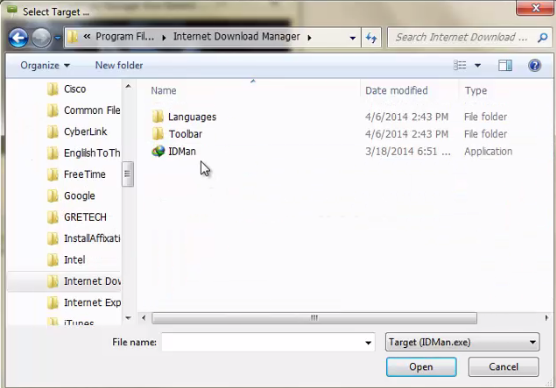Click the folder icon in address bar

point(73,37)
